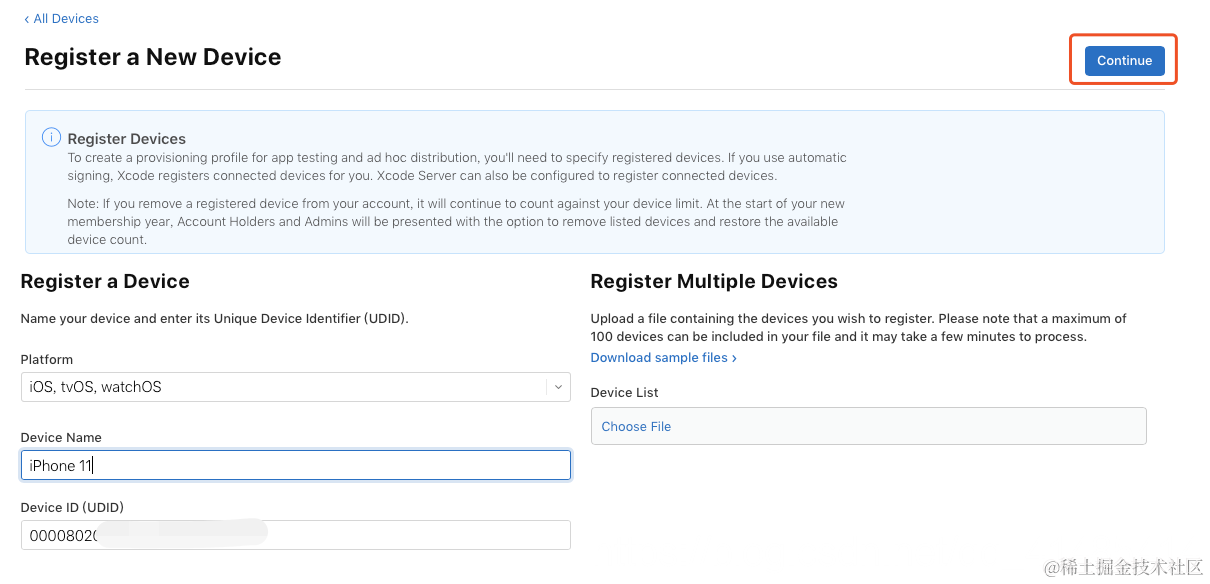Click the Platform field label

coord(47,360)
